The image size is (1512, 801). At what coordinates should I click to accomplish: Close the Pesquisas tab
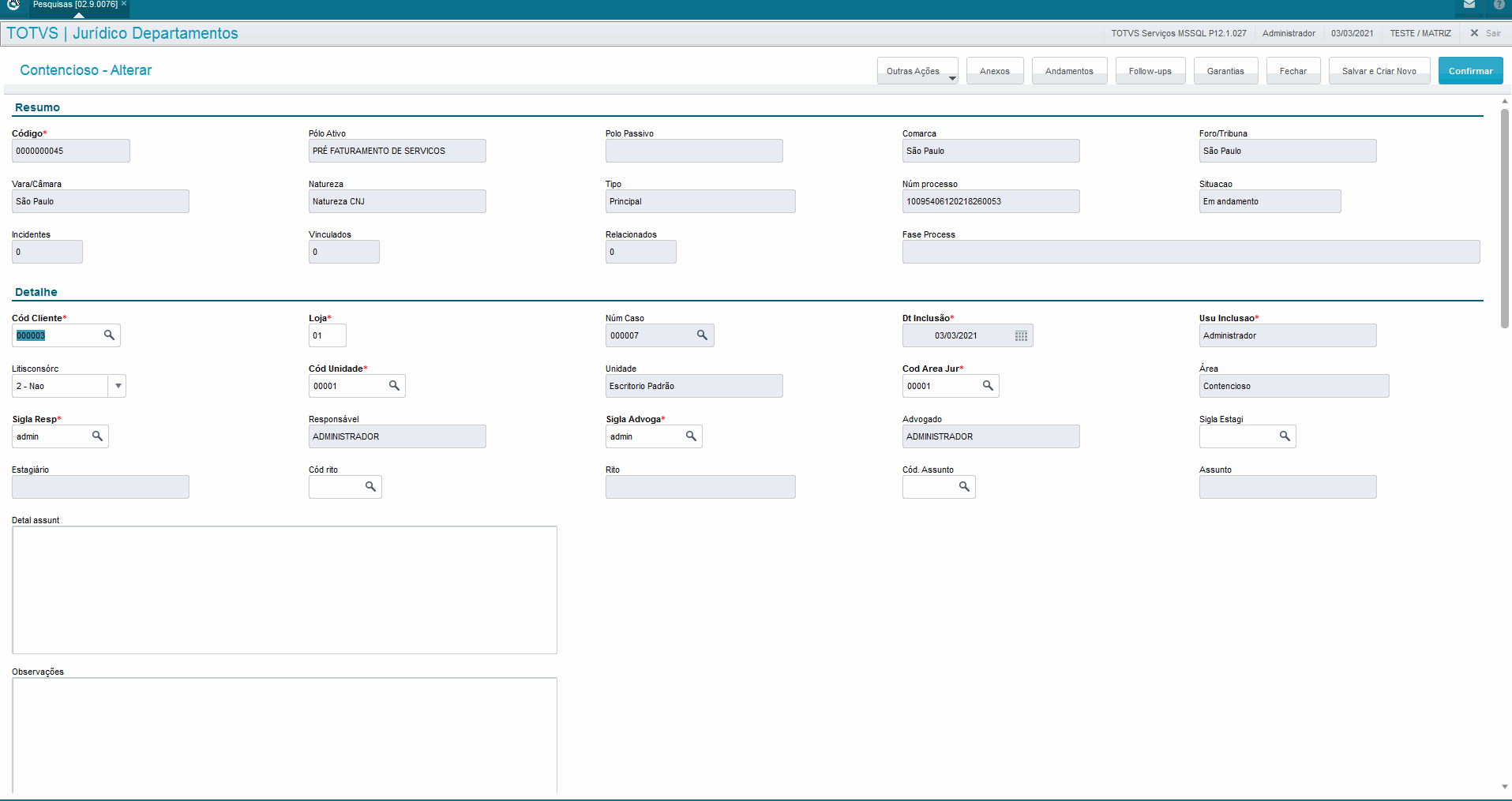tap(124, 4)
